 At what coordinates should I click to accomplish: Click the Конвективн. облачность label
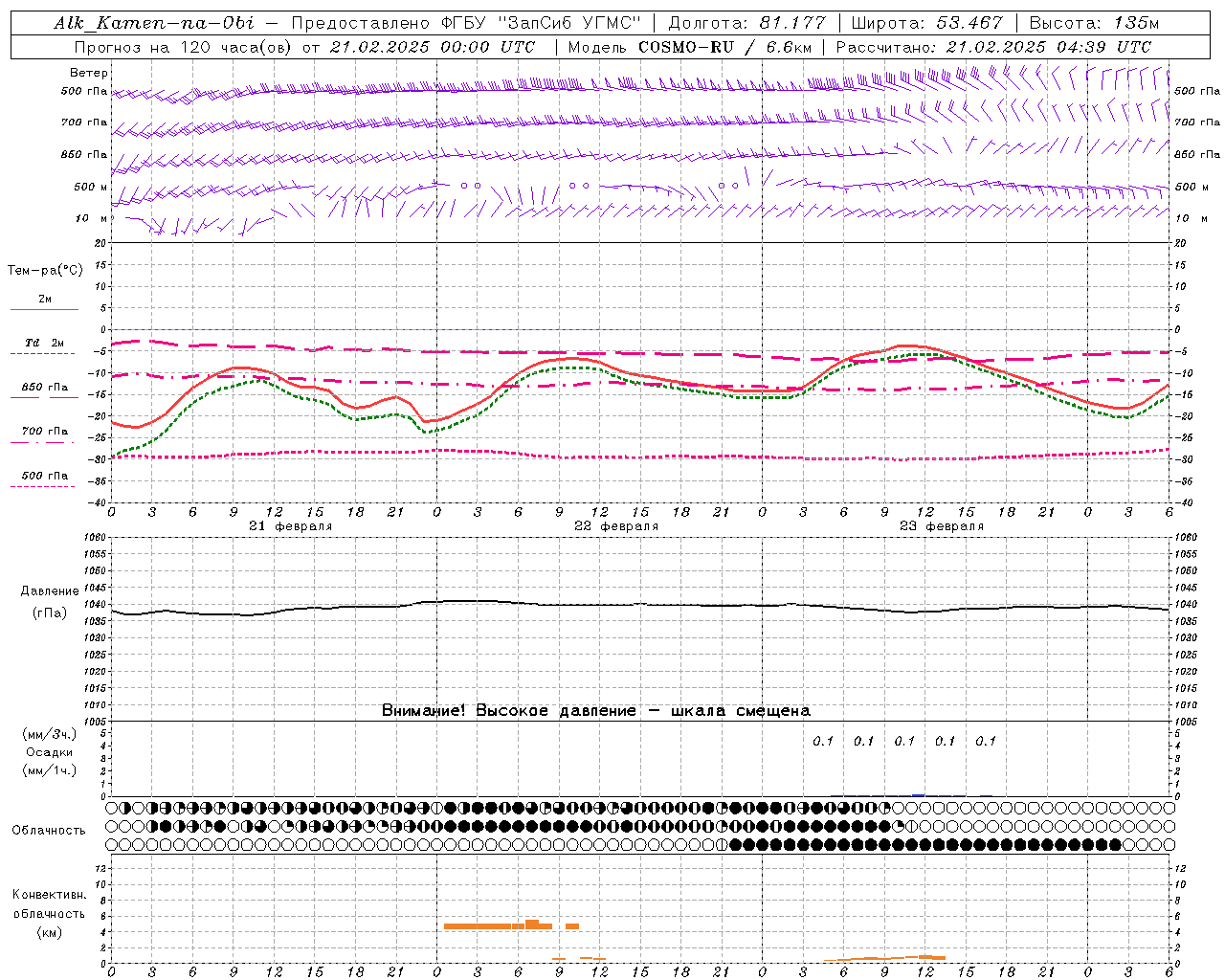(x=49, y=904)
